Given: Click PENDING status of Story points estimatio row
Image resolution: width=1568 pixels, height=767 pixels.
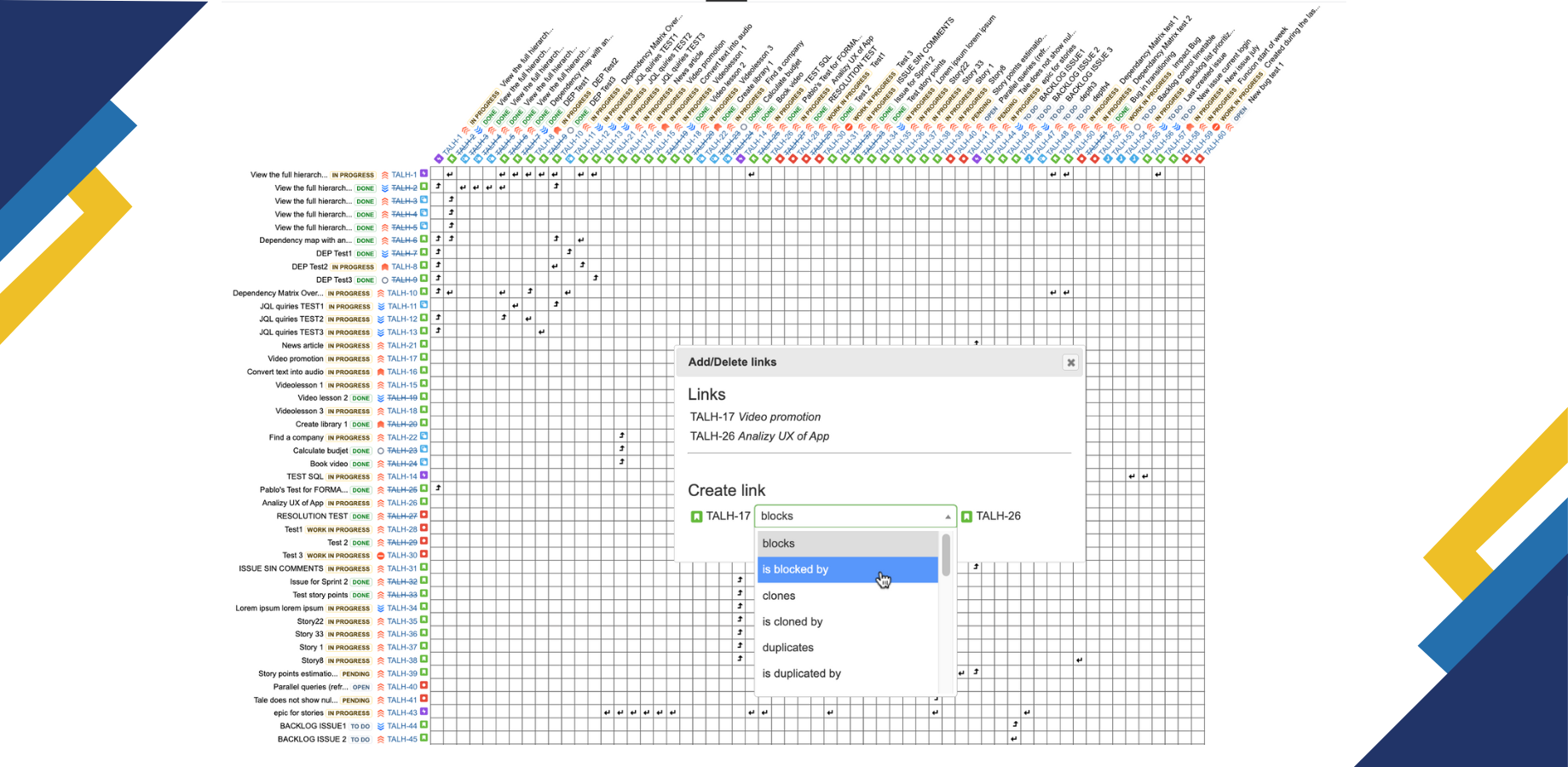Looking at the screenshot, I should (356, 674).
